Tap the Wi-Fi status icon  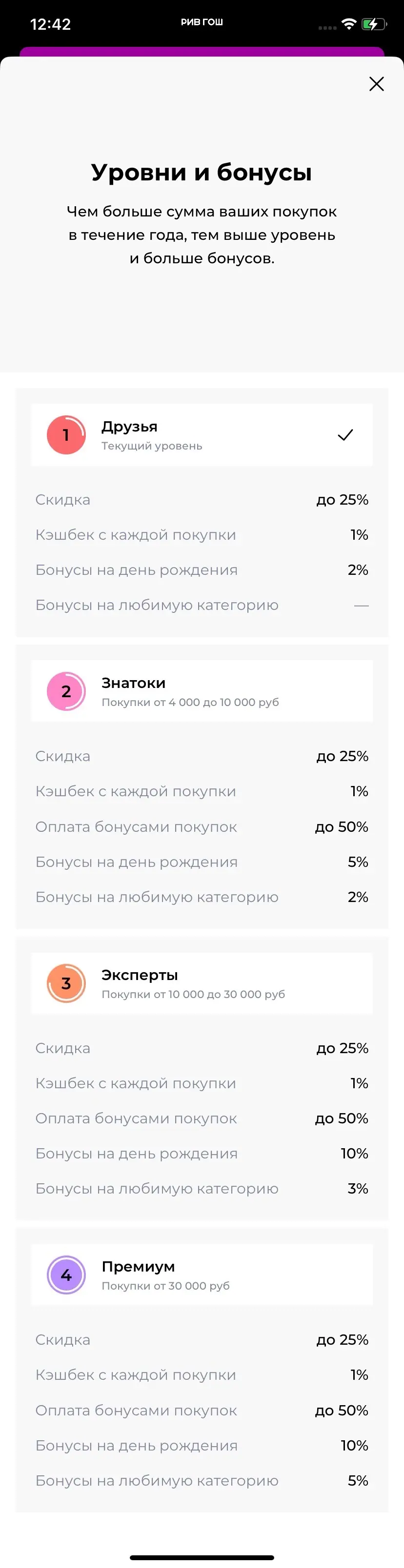pos(348,24)
